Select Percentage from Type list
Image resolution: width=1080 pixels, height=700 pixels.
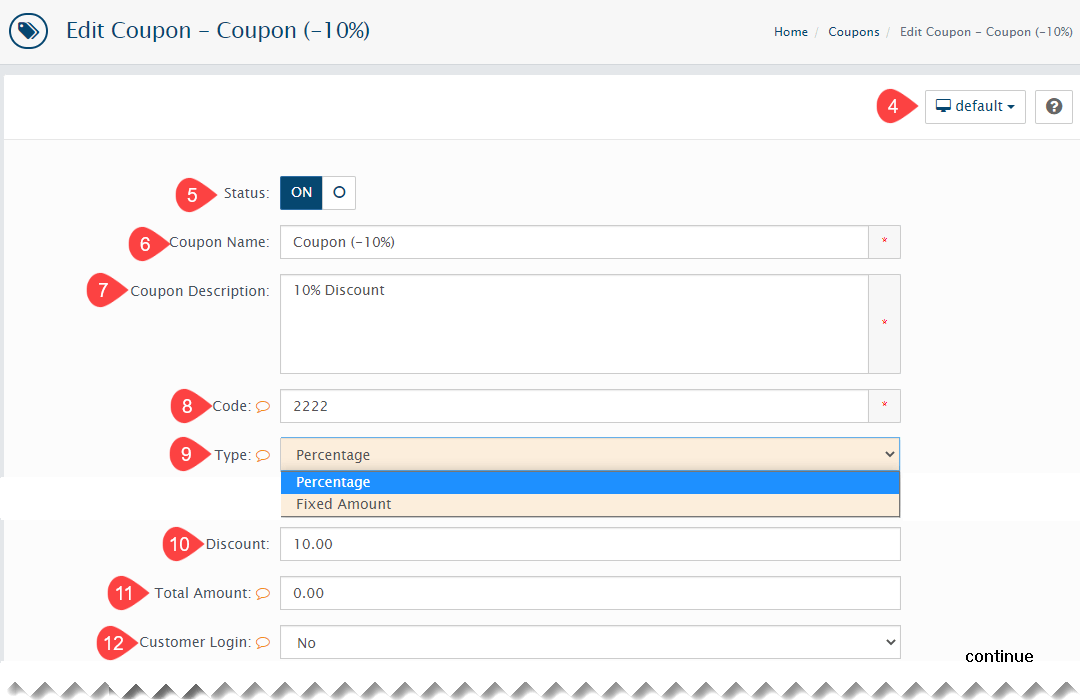[x=589, y=482]
